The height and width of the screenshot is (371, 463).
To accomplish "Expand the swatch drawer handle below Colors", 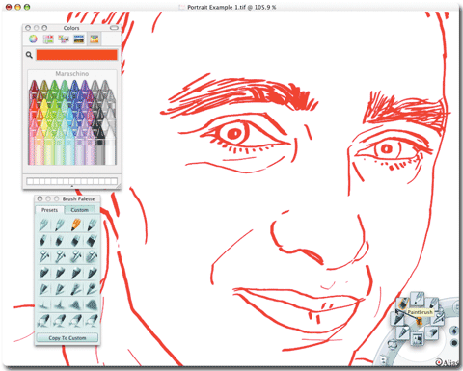I will [72, 187].
